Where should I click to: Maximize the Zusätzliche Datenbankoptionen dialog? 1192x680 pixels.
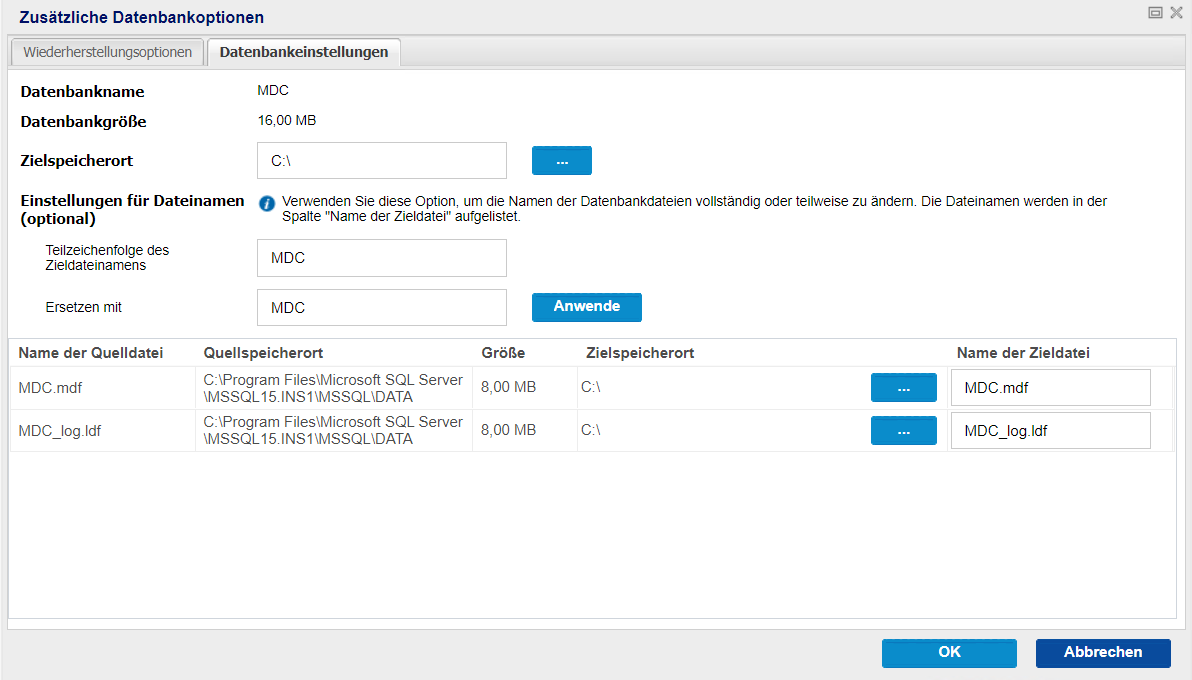1155,13
